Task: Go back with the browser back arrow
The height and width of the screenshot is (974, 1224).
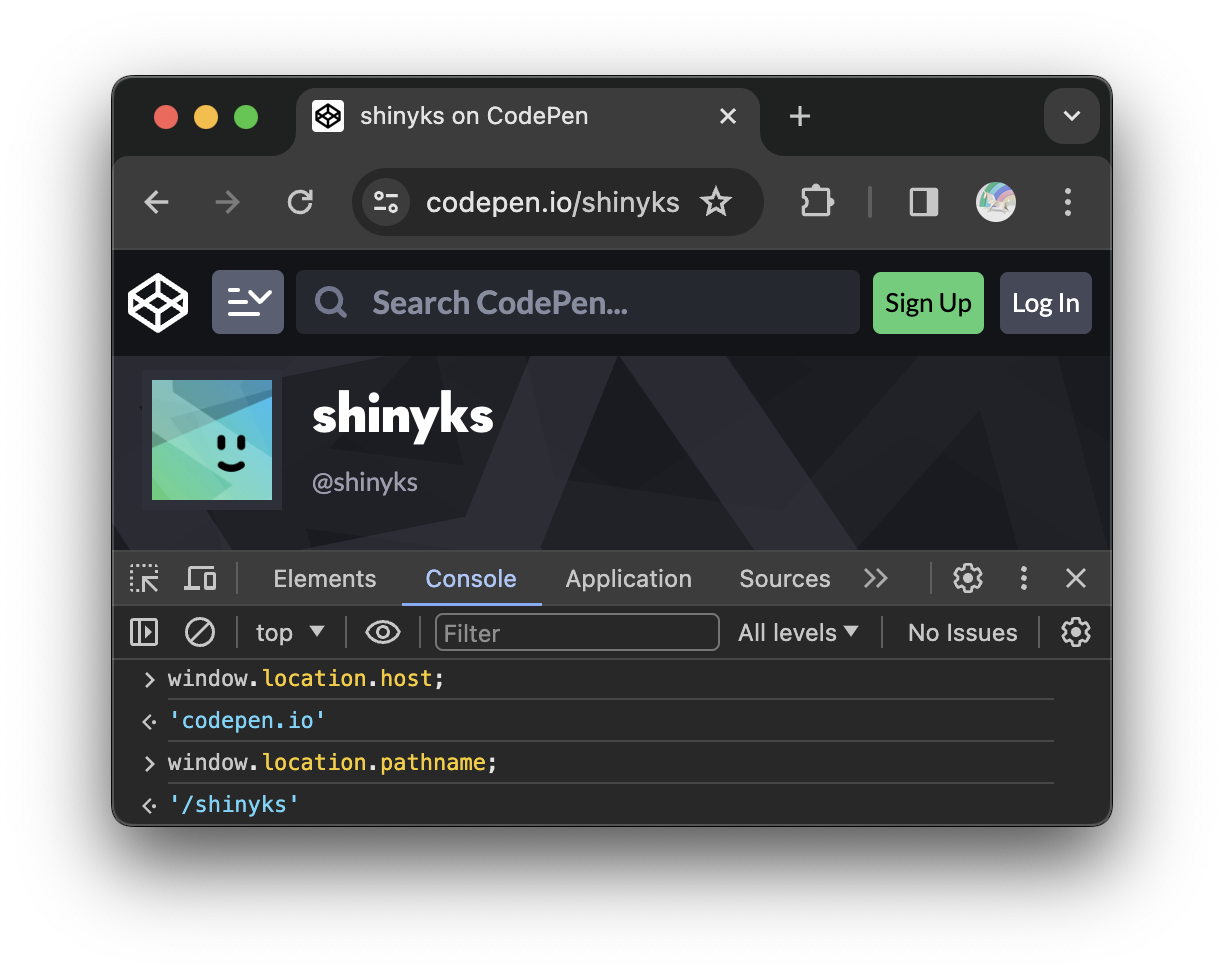Action: [157, 203]
